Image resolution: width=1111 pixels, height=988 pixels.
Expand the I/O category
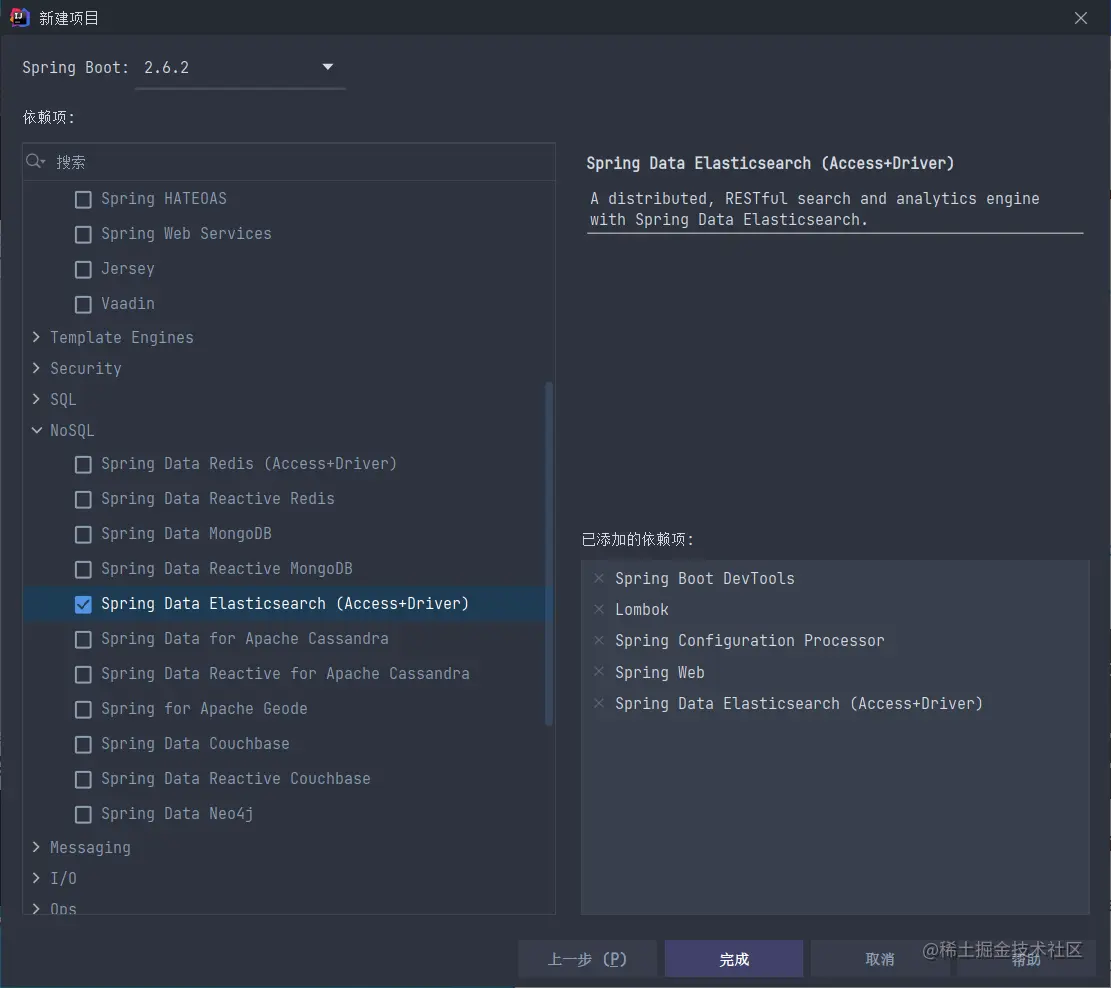[x=36, y=878]
